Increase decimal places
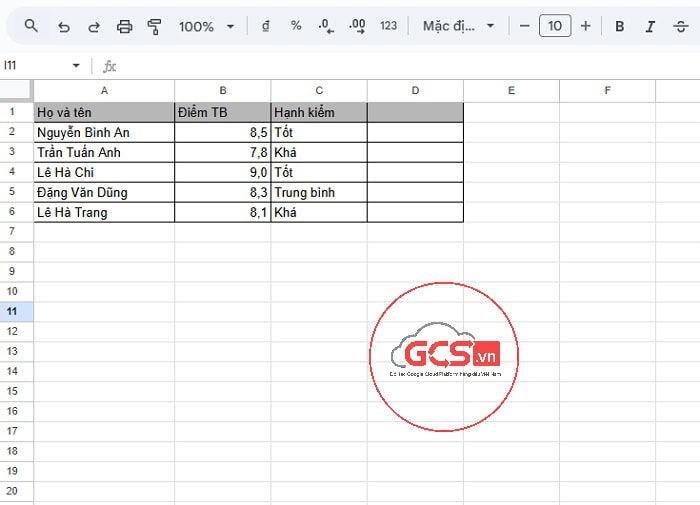700x505 pixels. 357,26
